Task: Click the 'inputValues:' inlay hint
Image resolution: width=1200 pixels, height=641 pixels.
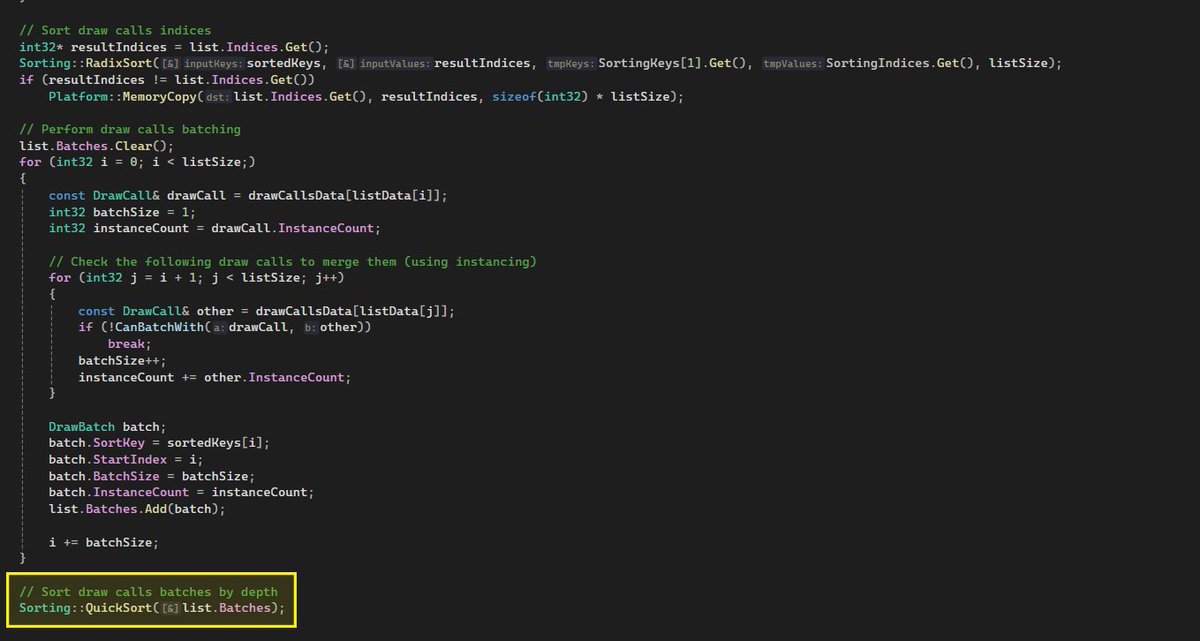Action: 394,63
